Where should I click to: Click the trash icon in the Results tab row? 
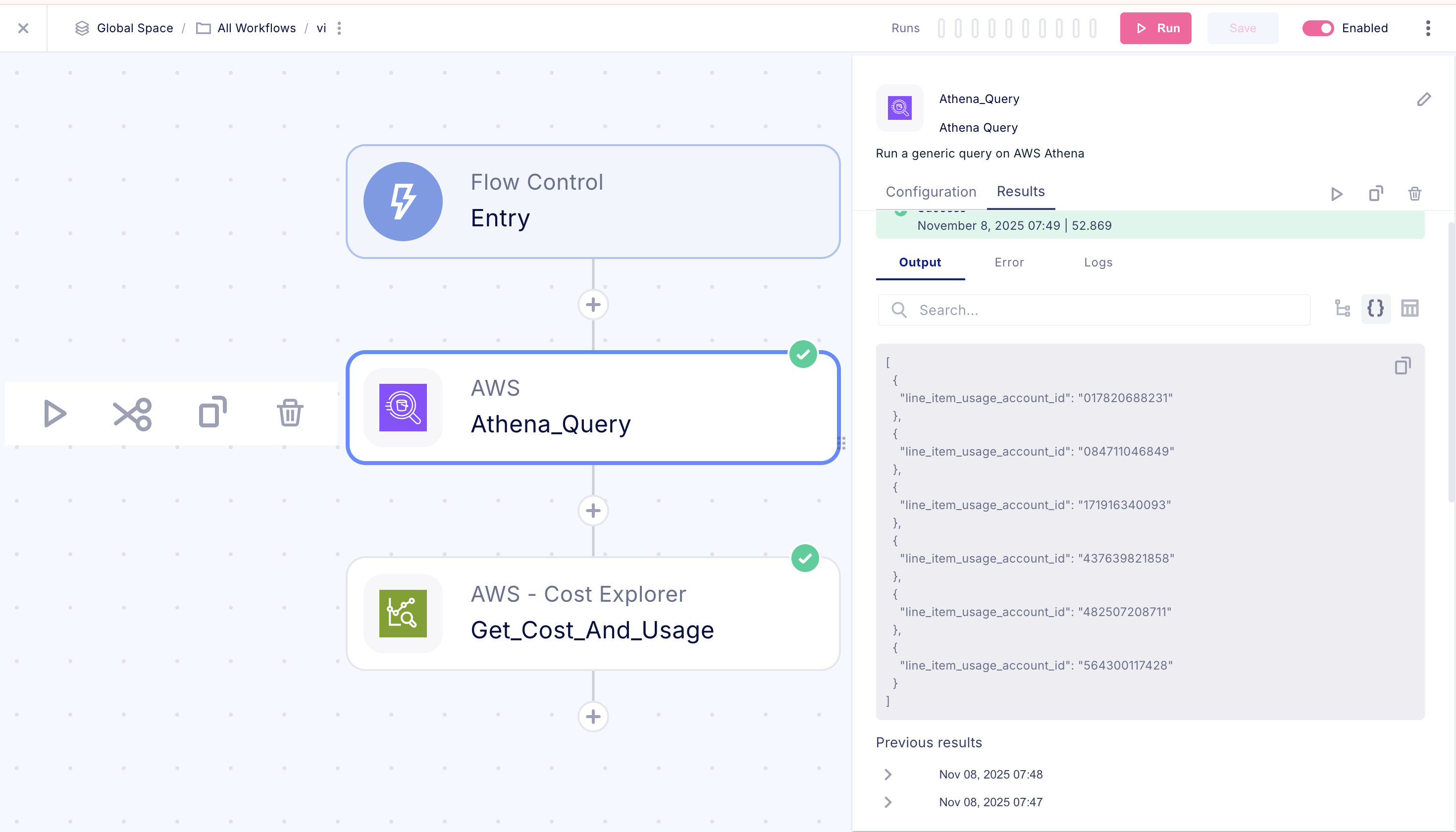[x=1414, y=194]
